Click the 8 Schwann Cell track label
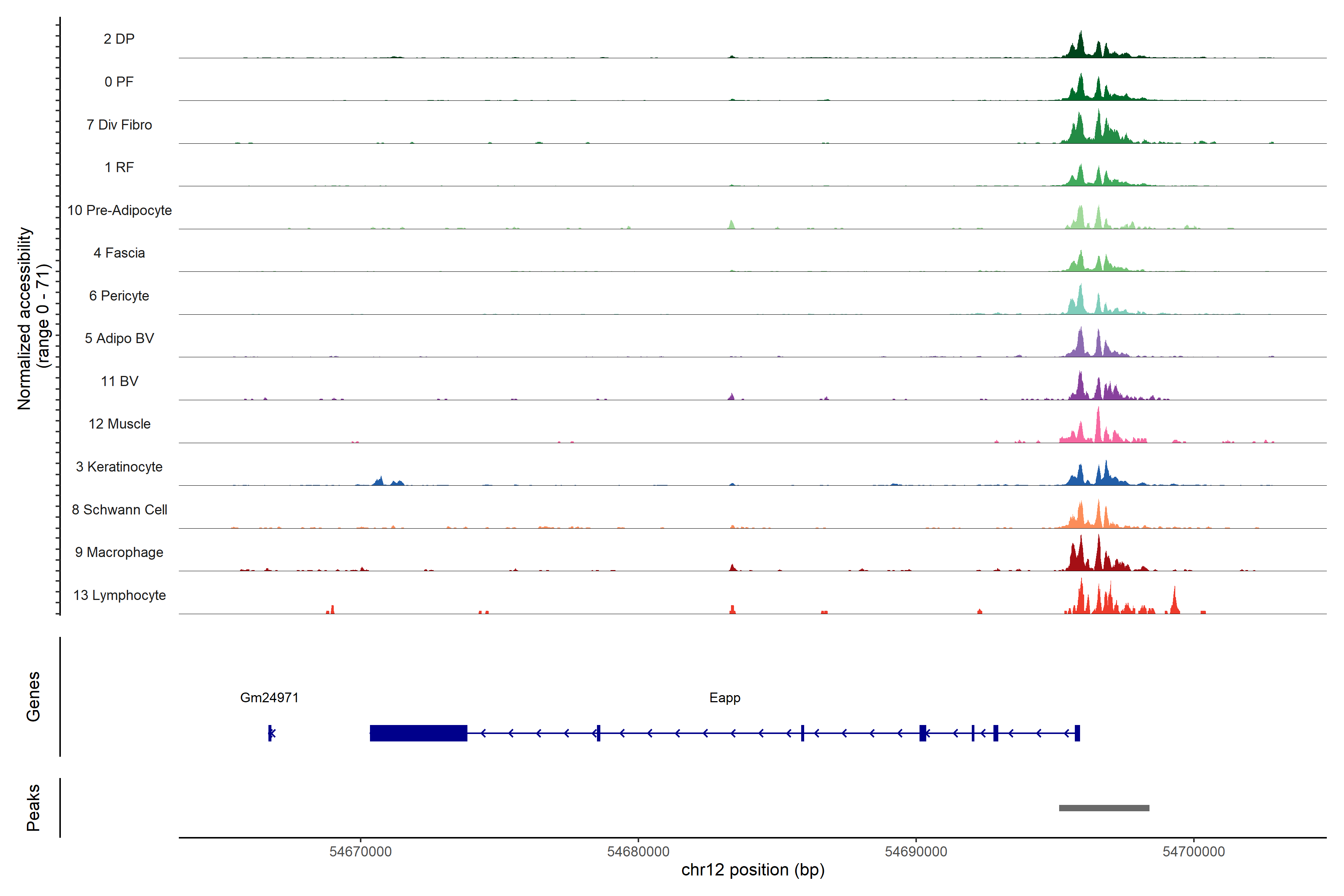The width and height of the screenshot is (1344, 896). [119, 510]
